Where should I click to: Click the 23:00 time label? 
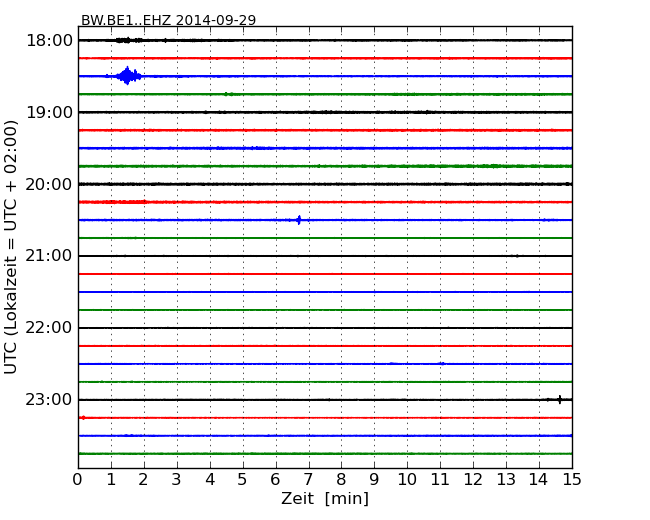click(49, 400)
